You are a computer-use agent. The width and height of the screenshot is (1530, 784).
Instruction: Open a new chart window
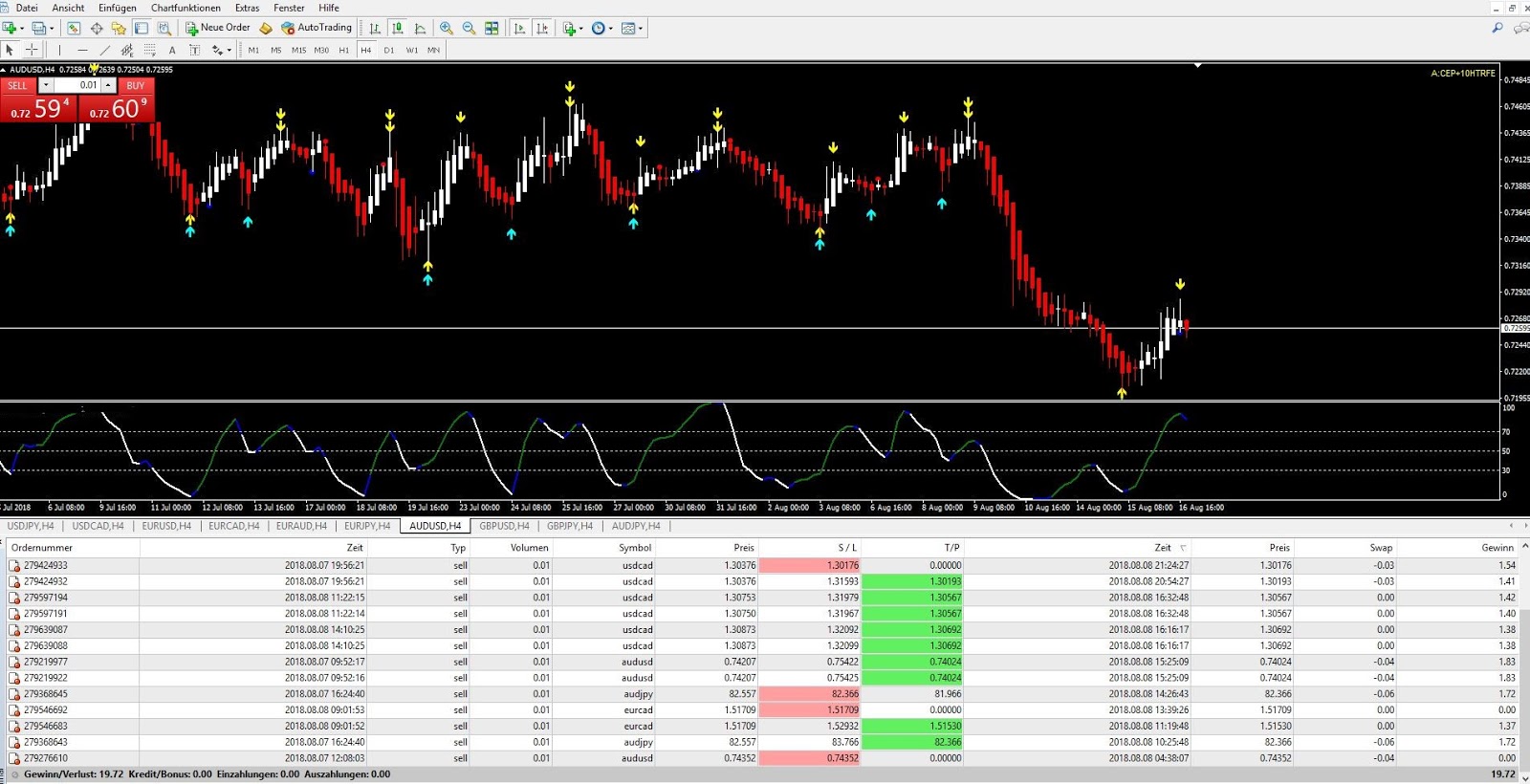coord(10,29)
